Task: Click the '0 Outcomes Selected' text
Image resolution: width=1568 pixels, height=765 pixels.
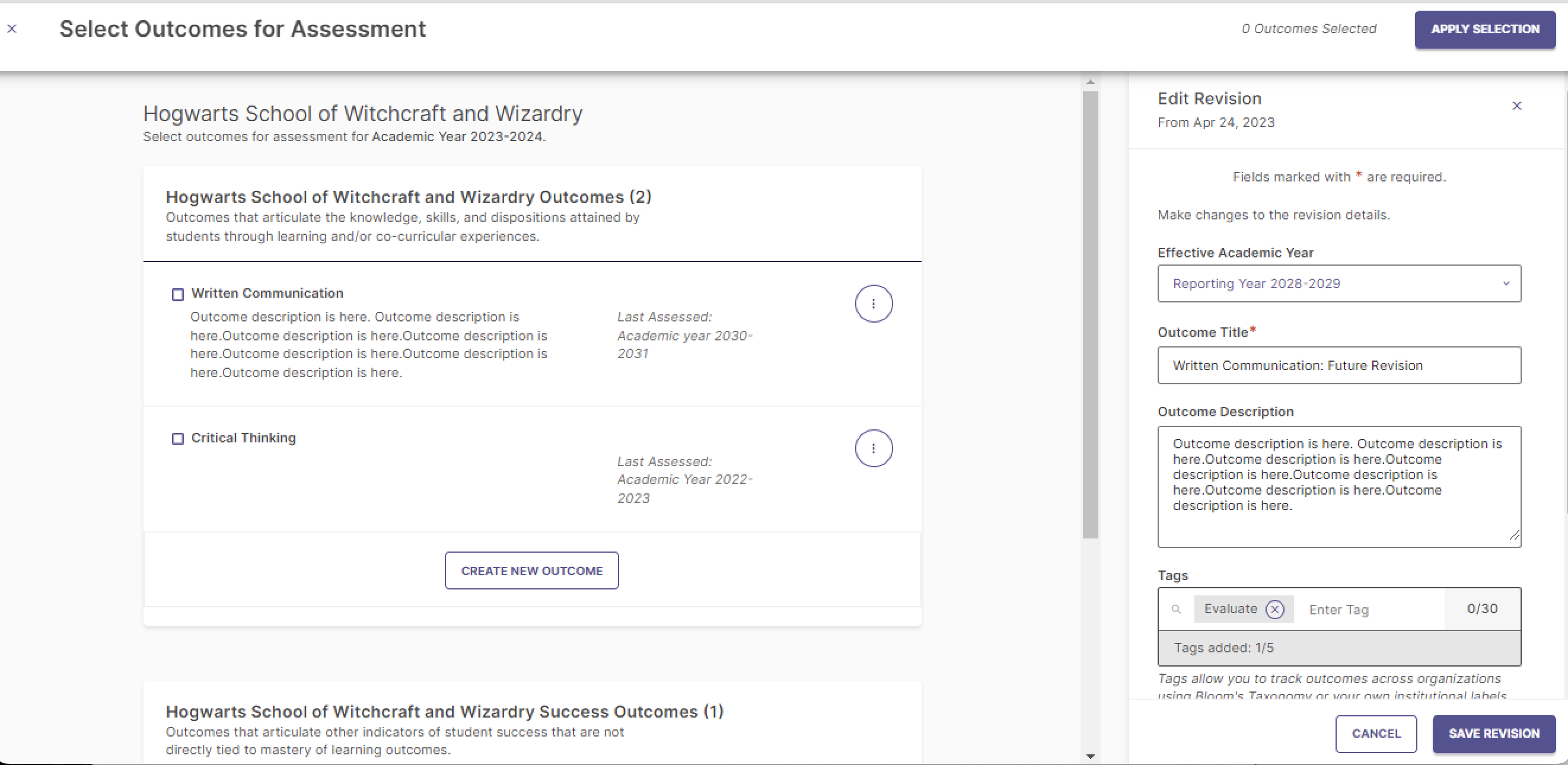Action: [x=1309, y=29]
